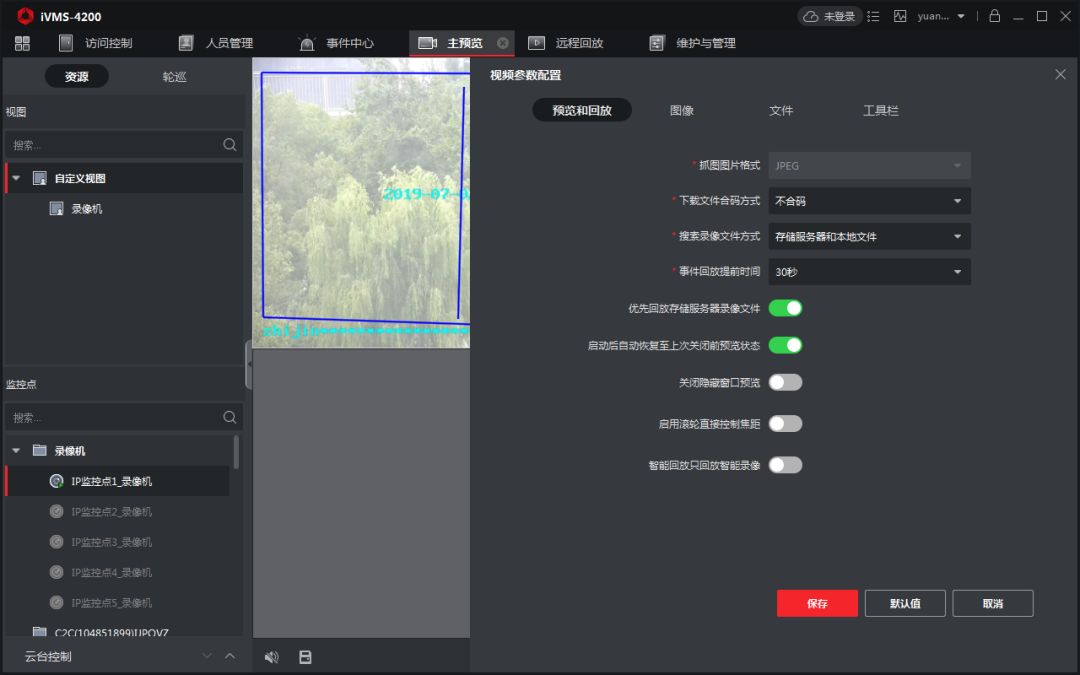
Task: Click the cloud not-logged-in button
Action: pyautogui.click(x=829, y=16)
